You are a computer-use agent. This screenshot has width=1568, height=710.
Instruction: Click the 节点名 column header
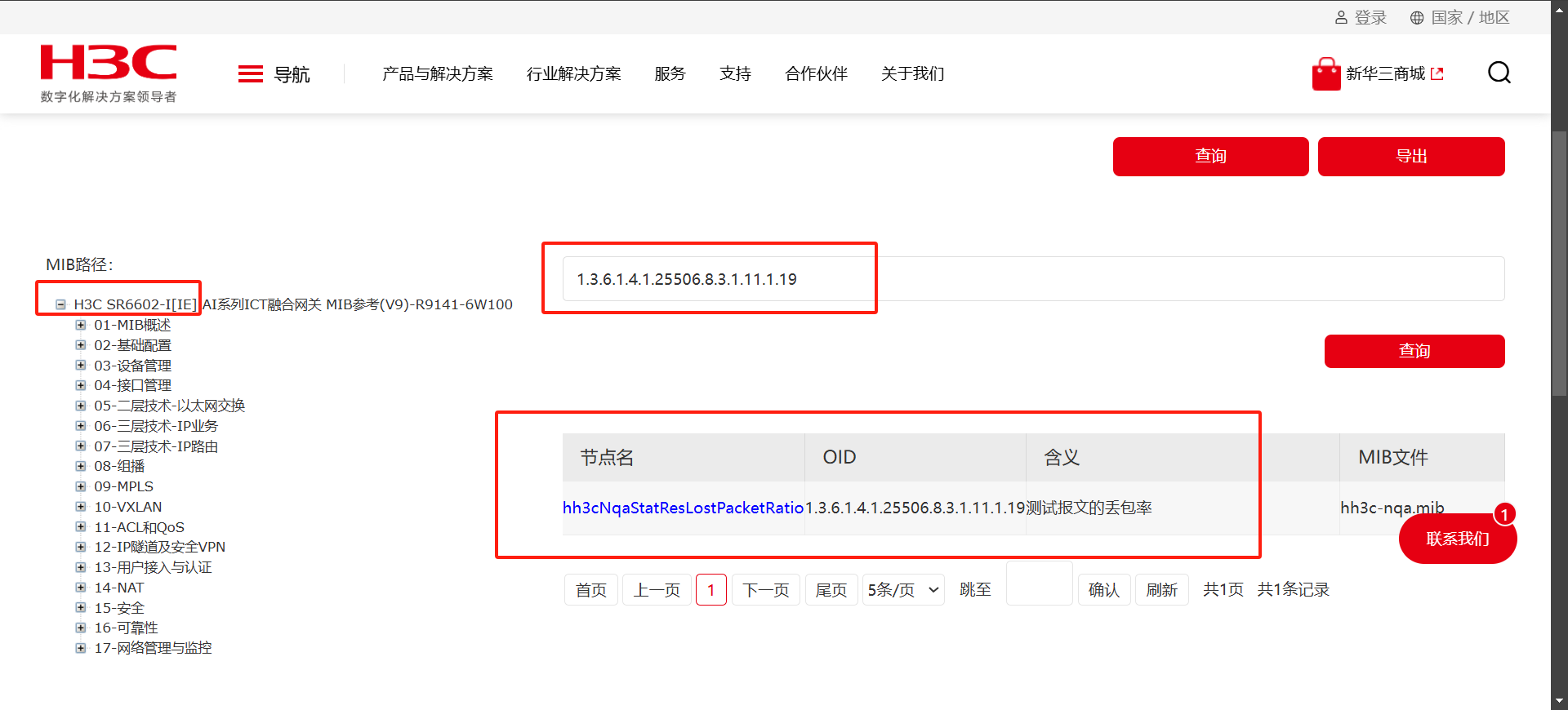click(x=684, y=457)
